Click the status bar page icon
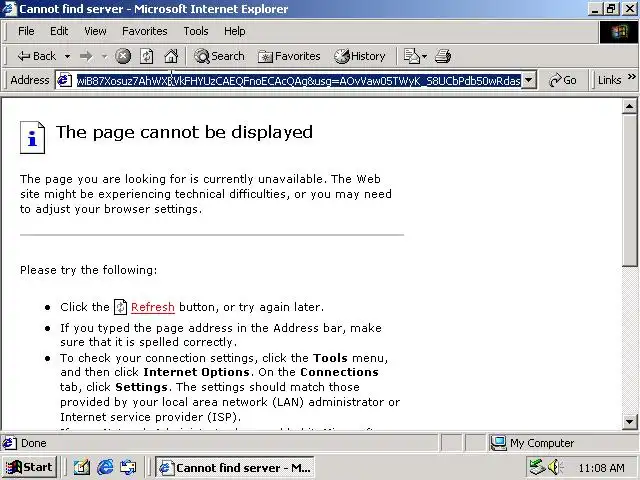 click(9, 443)
